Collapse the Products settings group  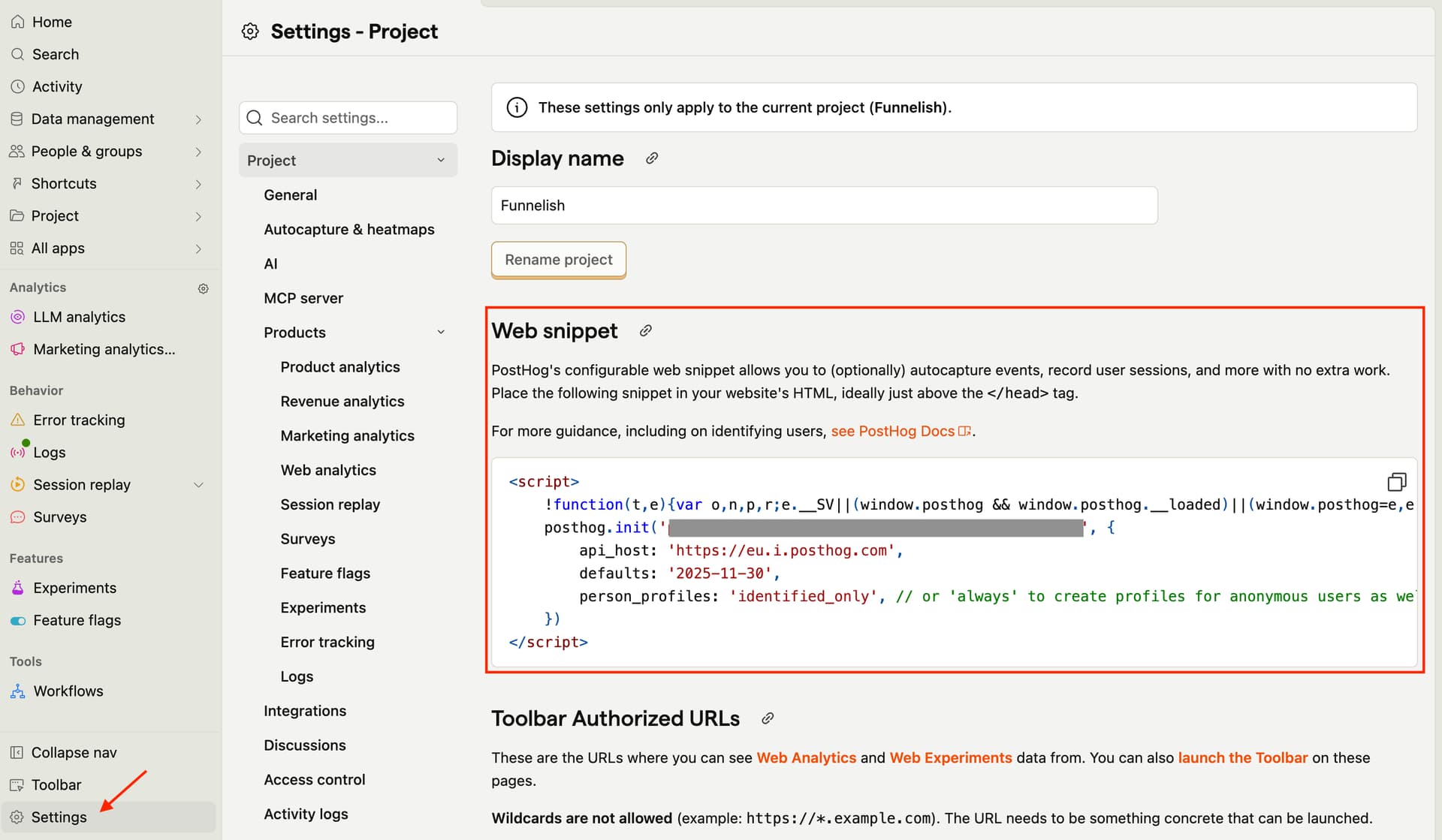(x=441, y=333)
